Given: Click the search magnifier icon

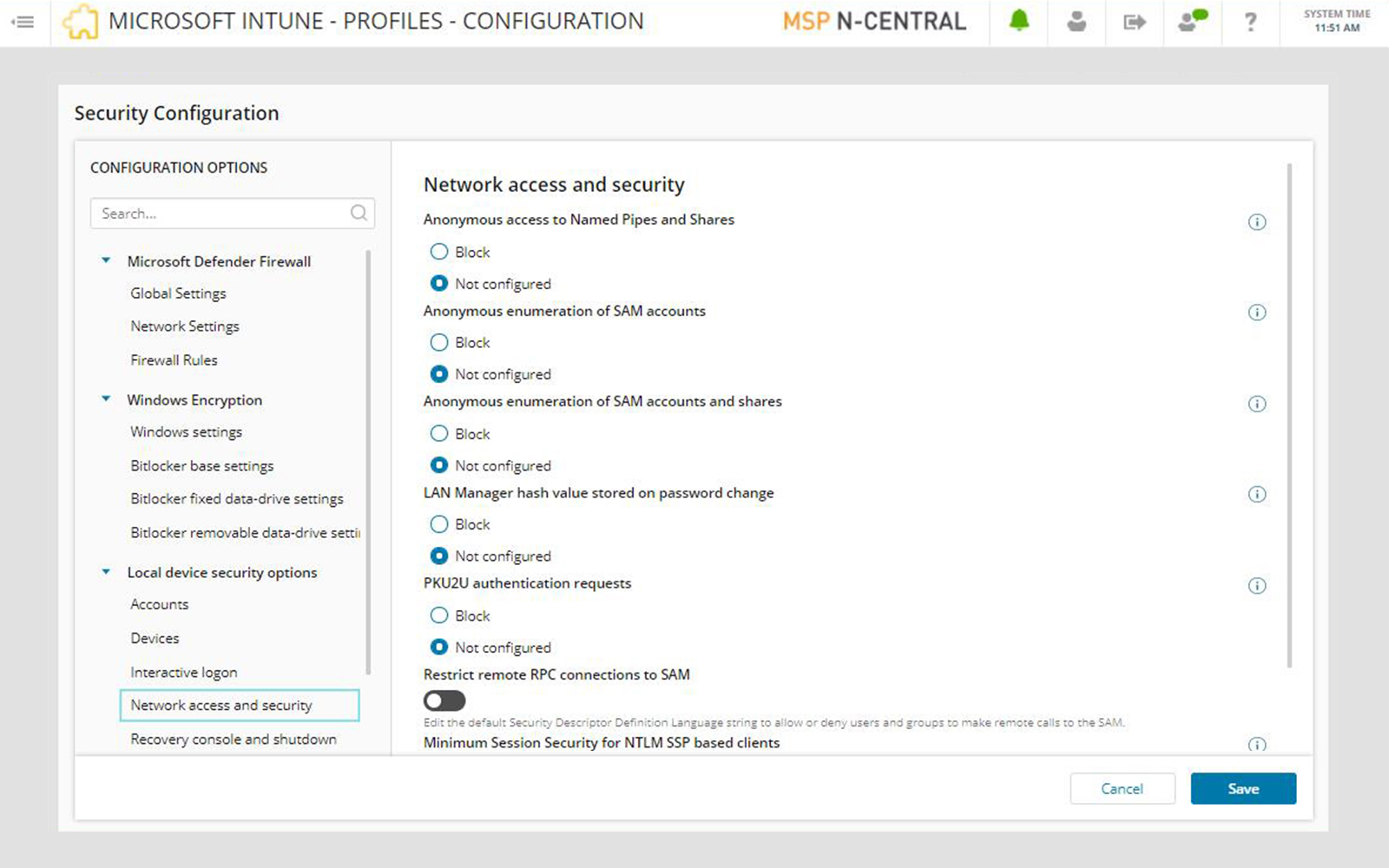Looking at the screenshot, I should pos(359,214).
